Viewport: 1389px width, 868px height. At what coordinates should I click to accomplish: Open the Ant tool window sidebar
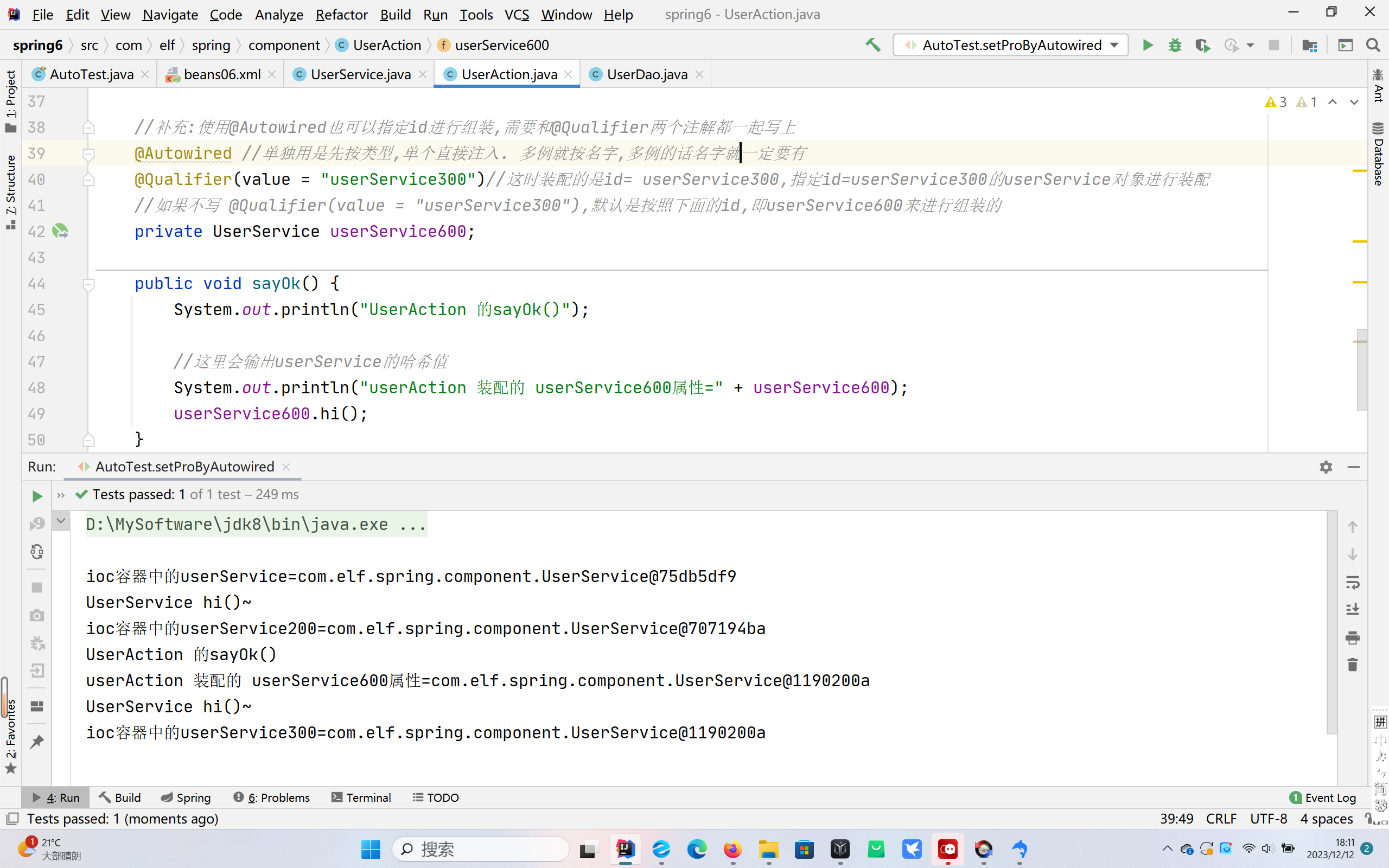coord(1378,85)
